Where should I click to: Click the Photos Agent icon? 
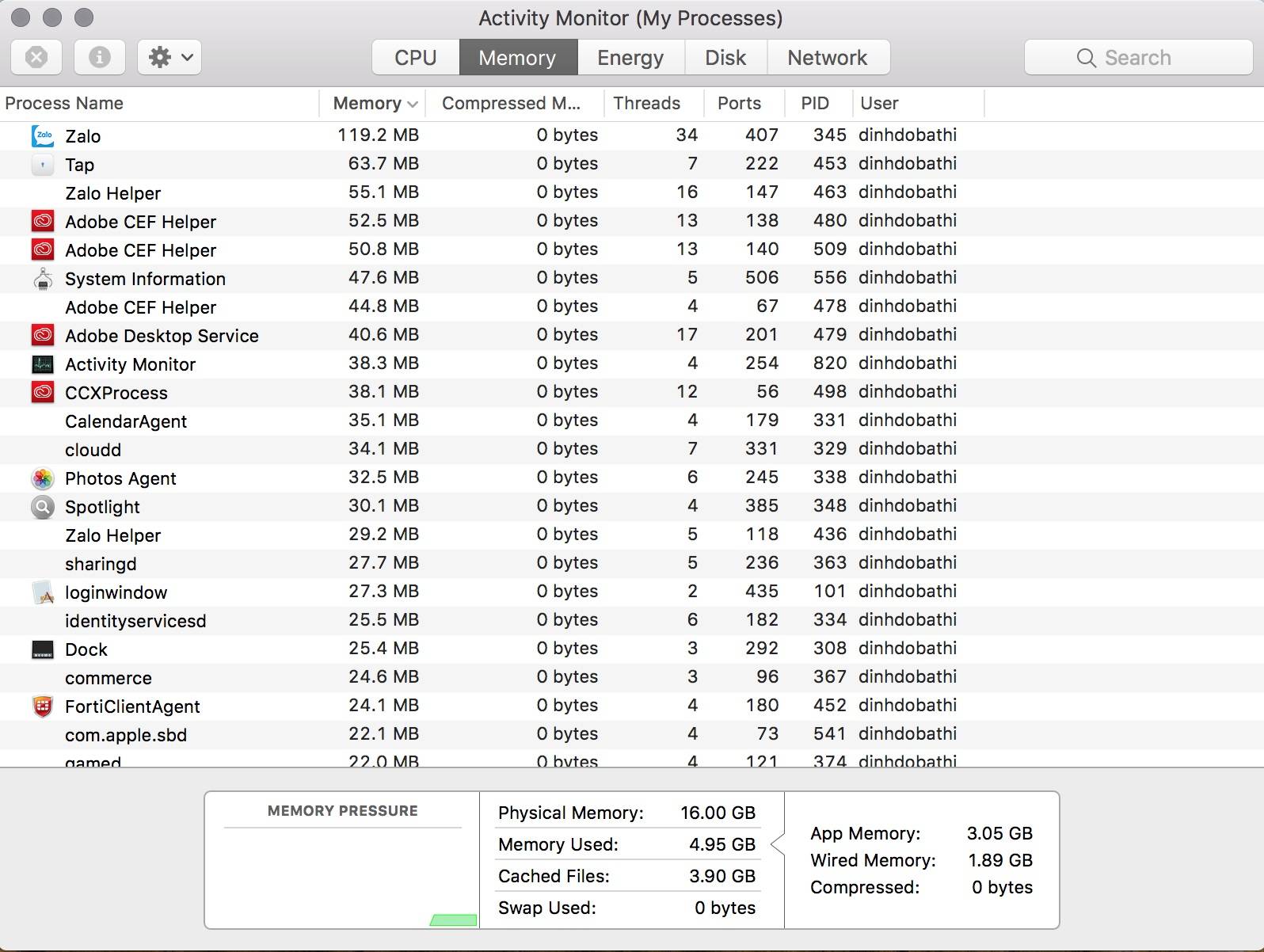43,478
